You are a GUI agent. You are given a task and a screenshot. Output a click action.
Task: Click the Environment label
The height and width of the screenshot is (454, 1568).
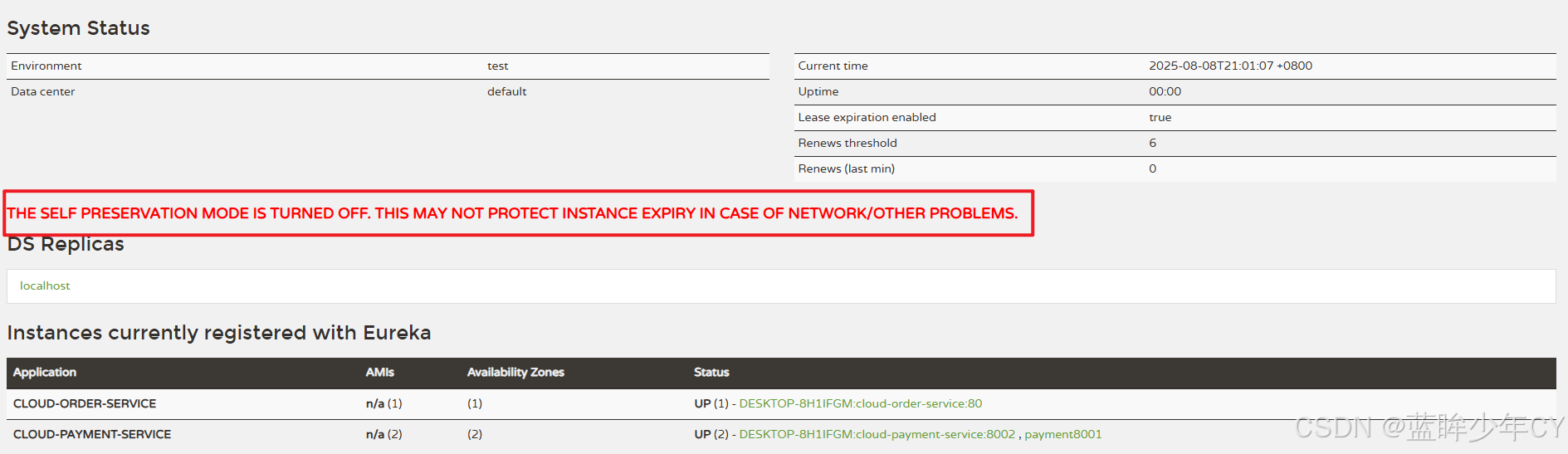click(x=46, y=66)
